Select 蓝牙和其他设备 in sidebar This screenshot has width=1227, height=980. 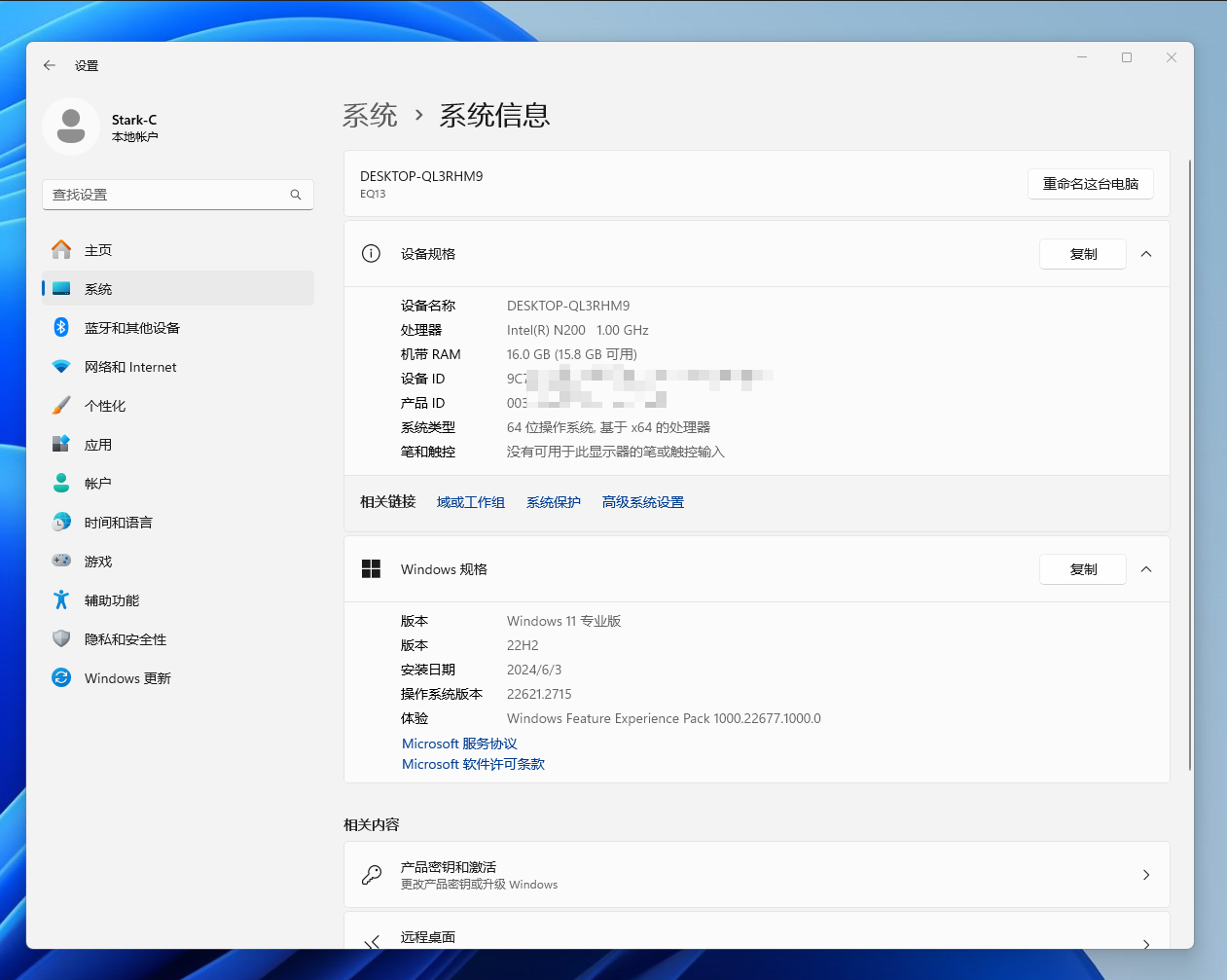[x=178, y=328]
